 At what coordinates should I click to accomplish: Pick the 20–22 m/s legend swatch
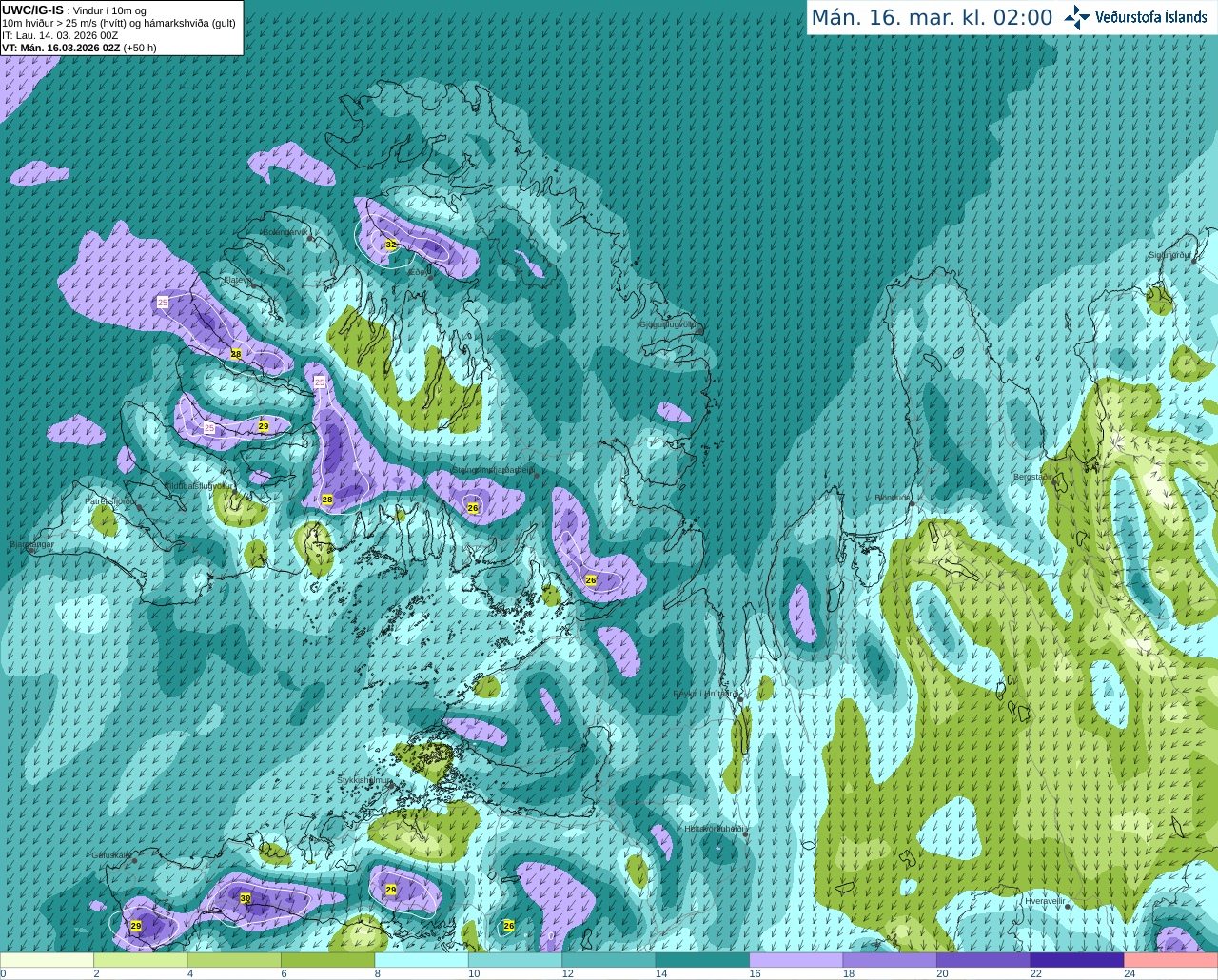(984, 960)
